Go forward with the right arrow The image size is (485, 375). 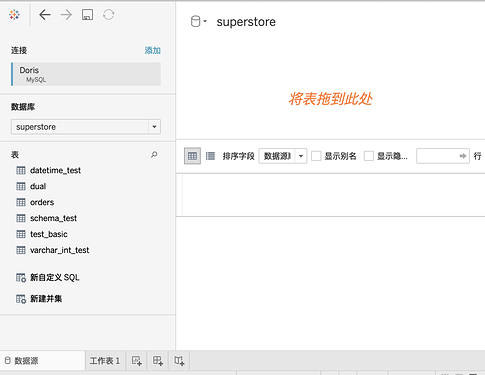[66, 15]
